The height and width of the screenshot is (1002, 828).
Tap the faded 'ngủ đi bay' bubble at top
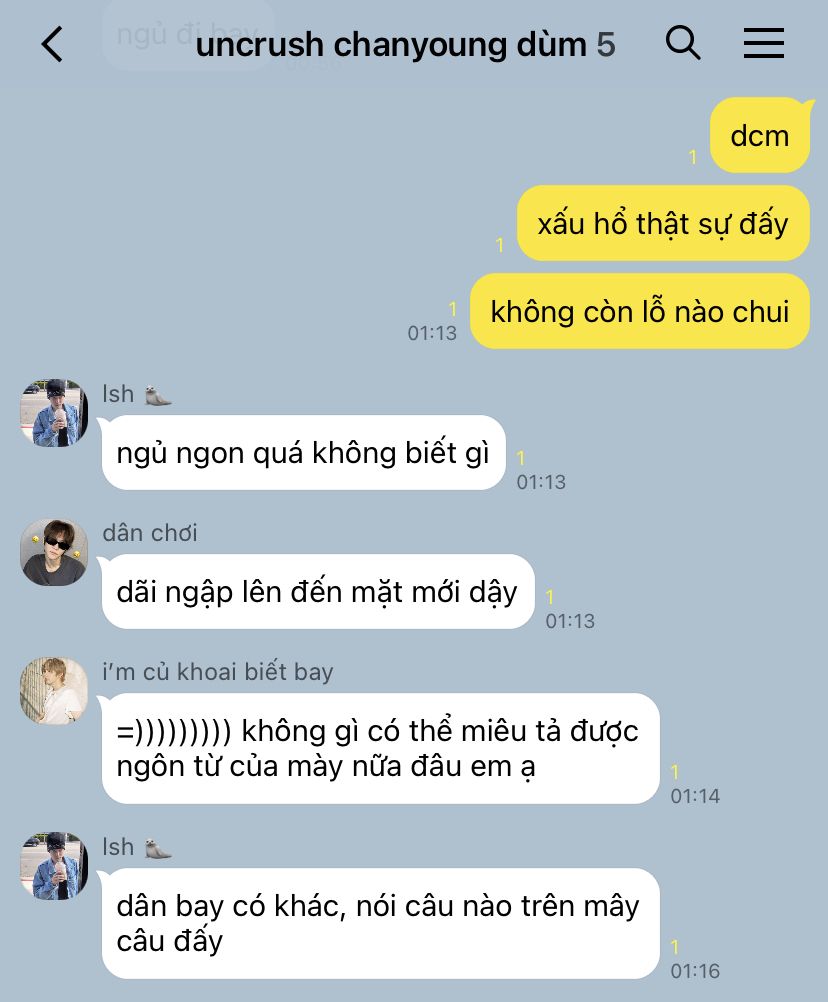point(188,34)
